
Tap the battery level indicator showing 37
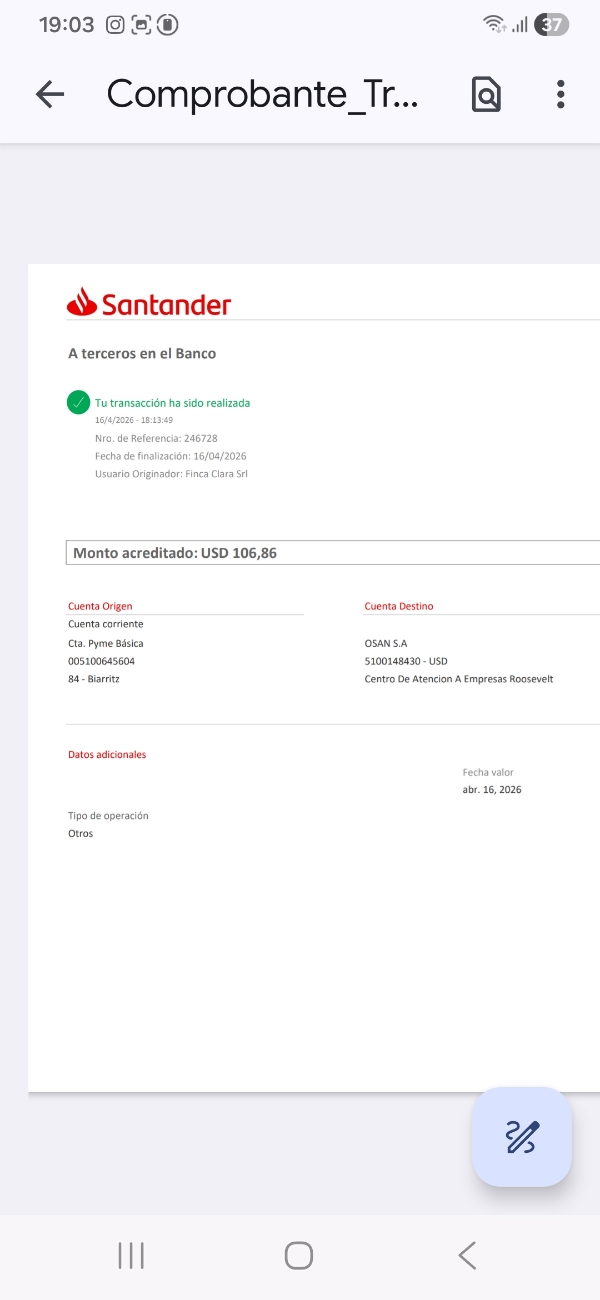pos(551,25)
